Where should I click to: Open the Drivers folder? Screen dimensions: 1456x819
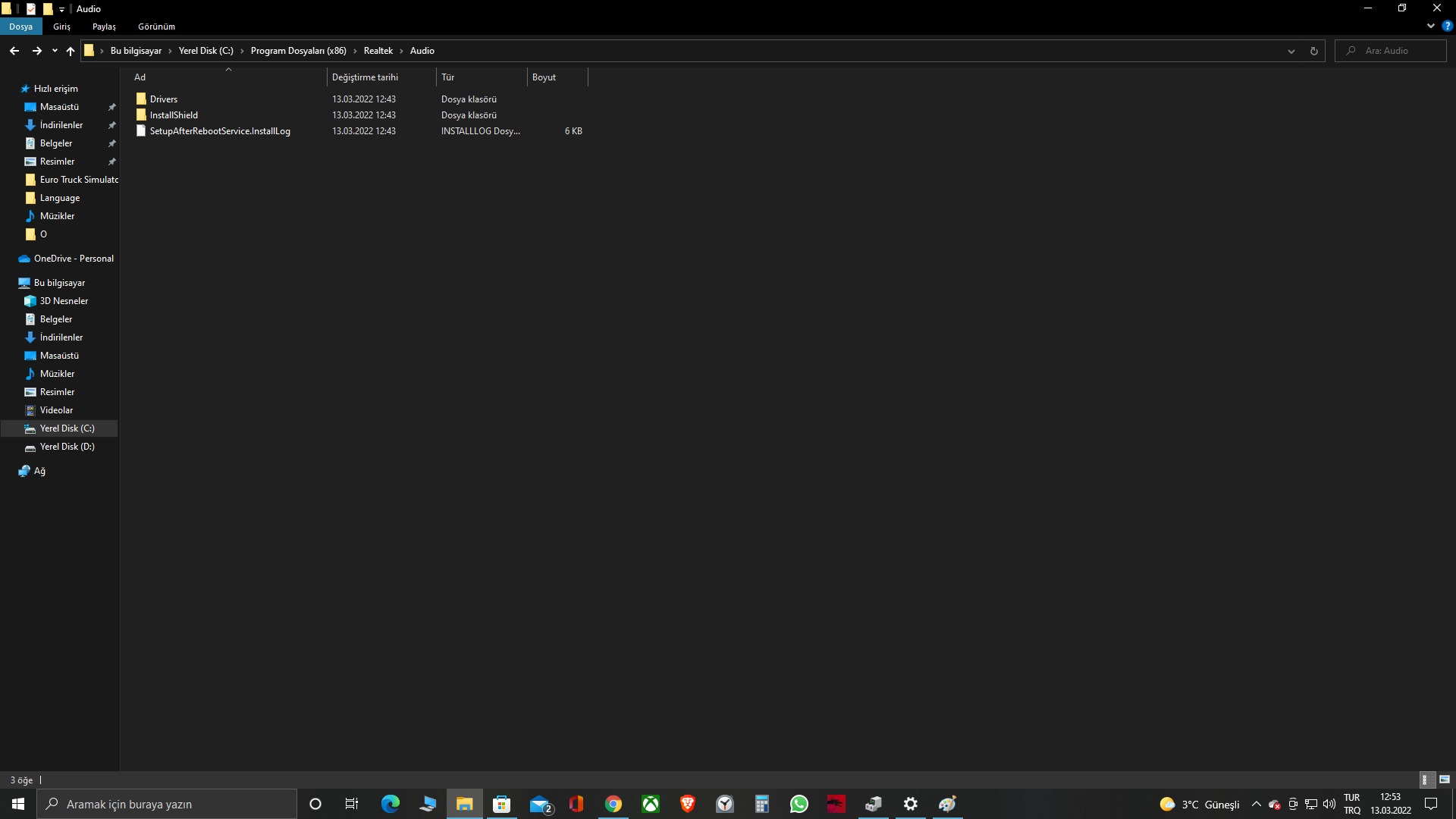coord(163,99)
